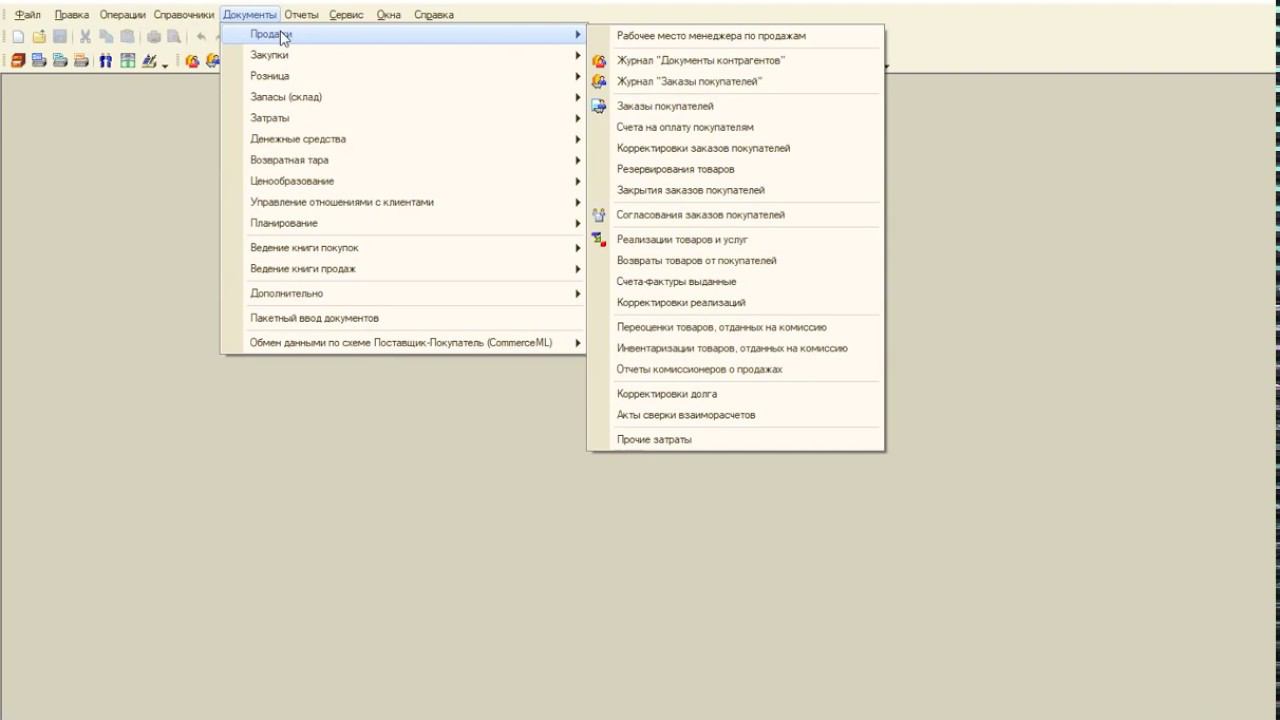
Task: Expand the Запасы (склад) submenu
Action: [403, 97]
